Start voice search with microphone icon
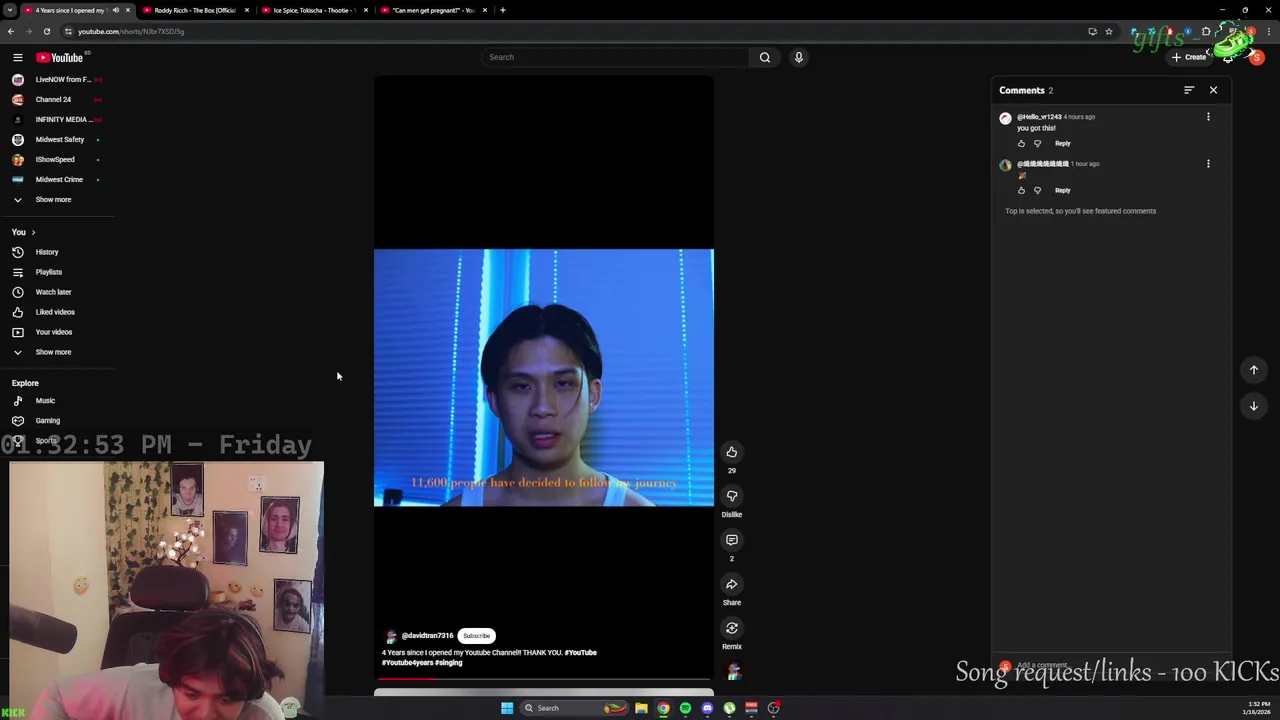1280x720 pixels. (x=798, y=57)
